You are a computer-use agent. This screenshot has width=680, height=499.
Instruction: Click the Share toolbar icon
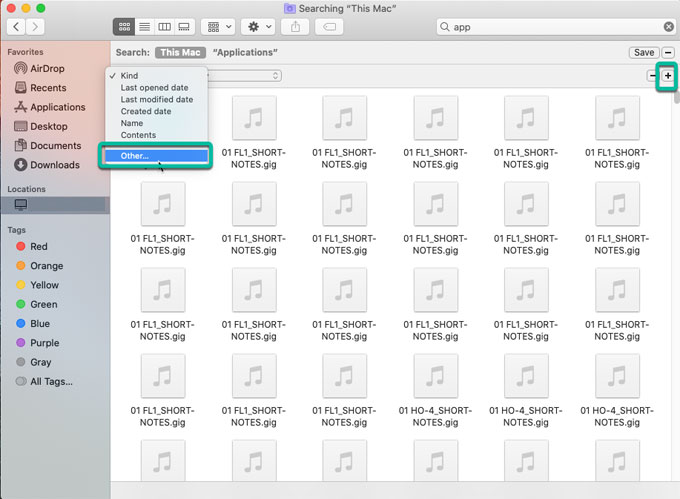point(296,26)
